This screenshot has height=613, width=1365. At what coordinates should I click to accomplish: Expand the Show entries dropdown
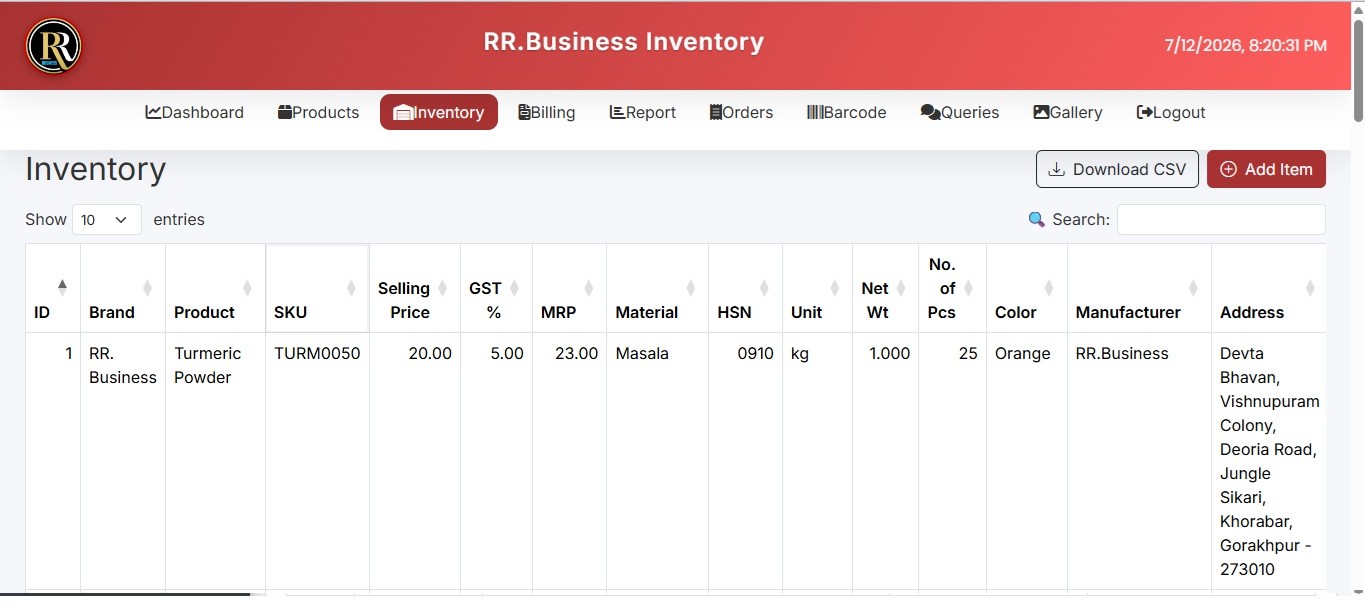pos(107,219)
